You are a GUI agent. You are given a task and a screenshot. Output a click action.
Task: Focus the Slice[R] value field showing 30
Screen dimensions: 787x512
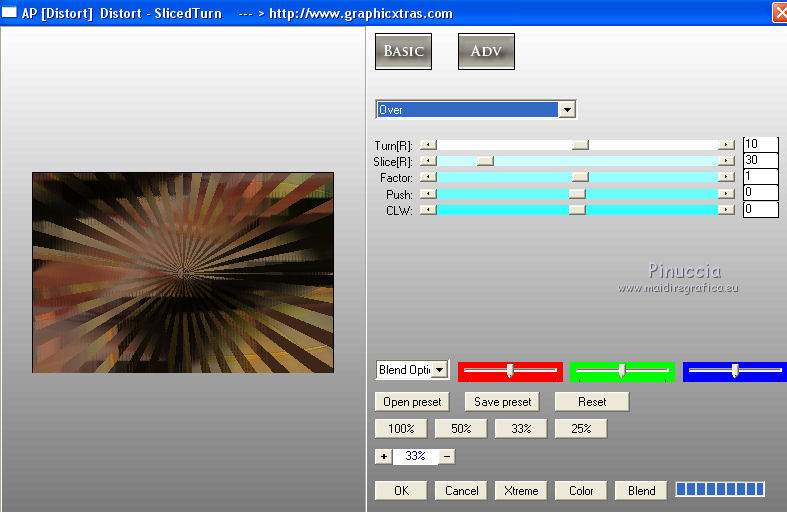click(760, 160)
